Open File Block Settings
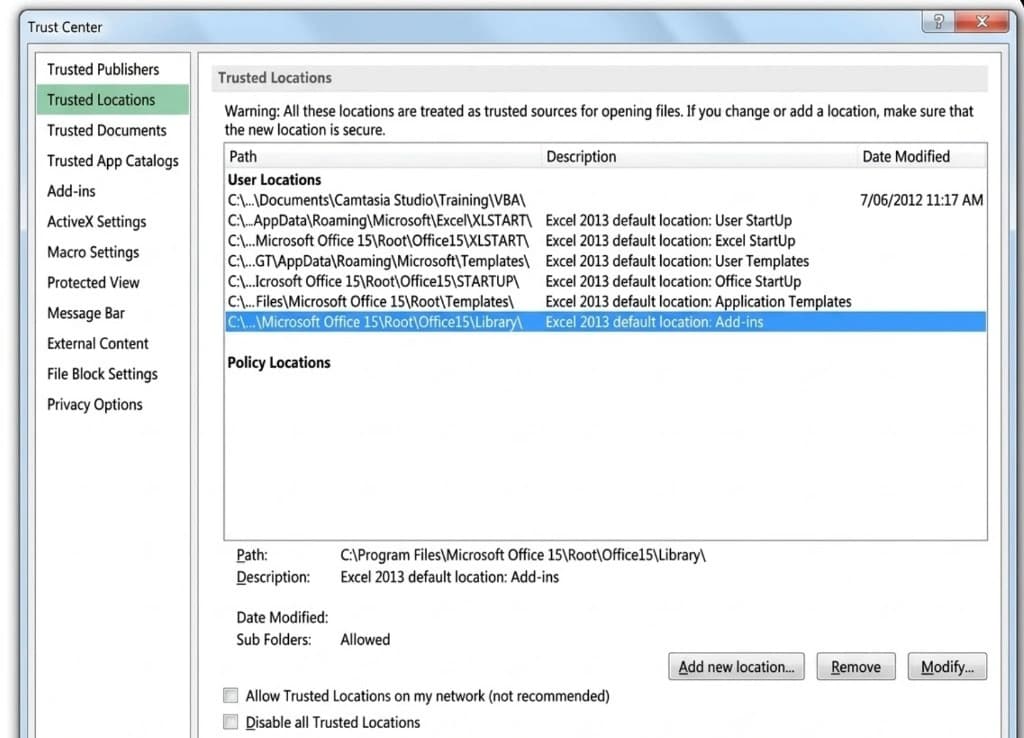 [101, 374]
